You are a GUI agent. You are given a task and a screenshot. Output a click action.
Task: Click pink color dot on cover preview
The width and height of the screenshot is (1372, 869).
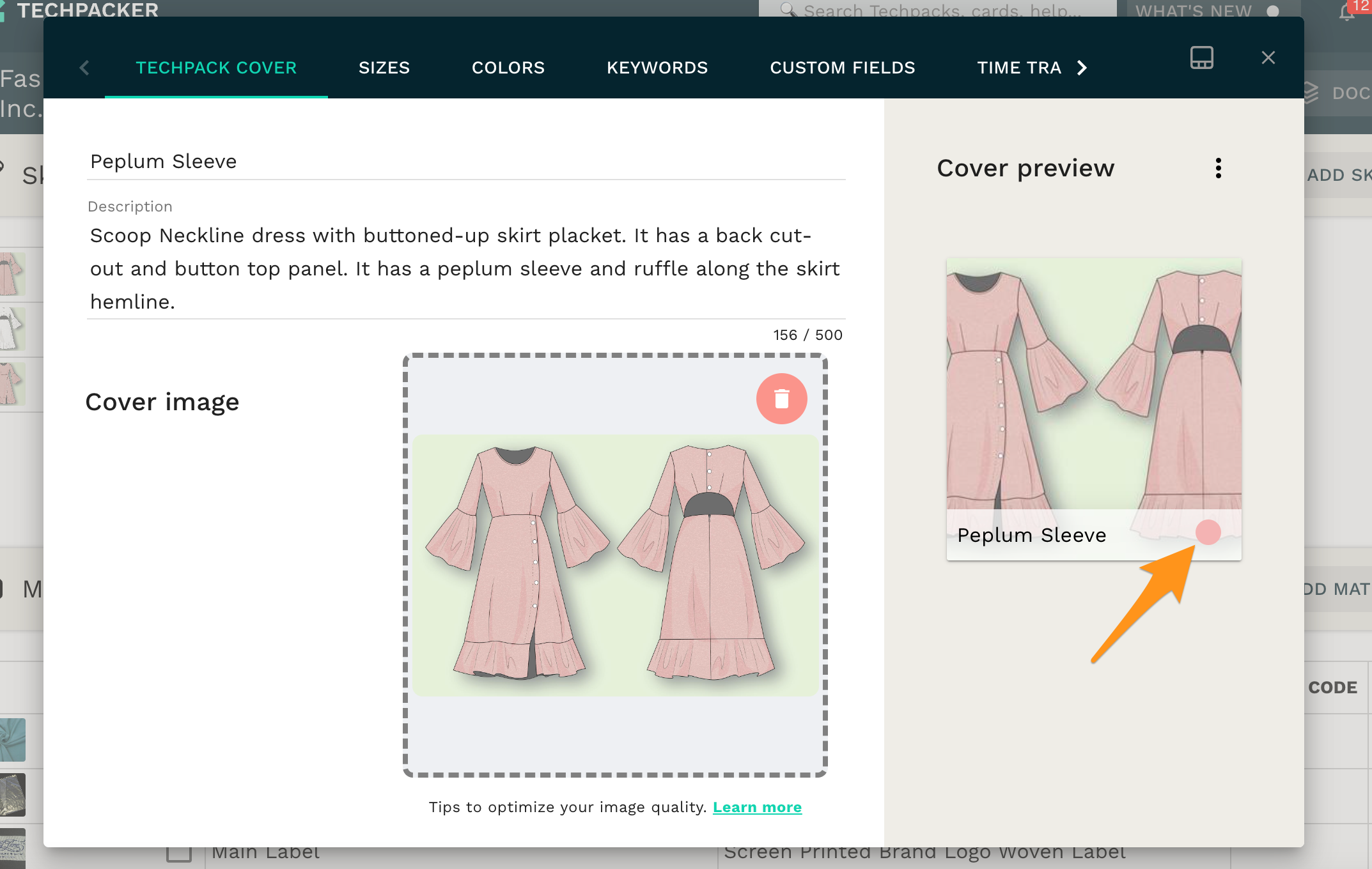point(1208,532)
